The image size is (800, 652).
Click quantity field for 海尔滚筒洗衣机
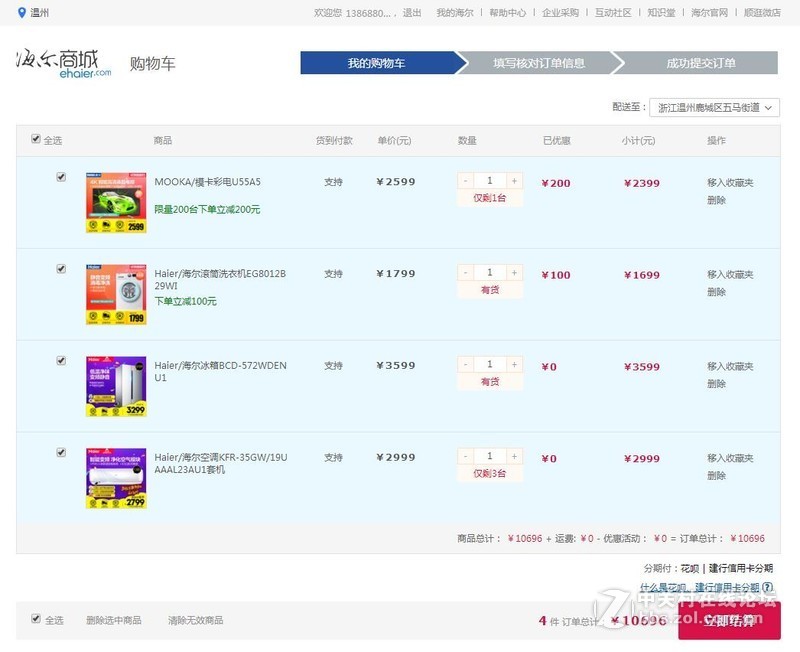(x=490, y=272)
